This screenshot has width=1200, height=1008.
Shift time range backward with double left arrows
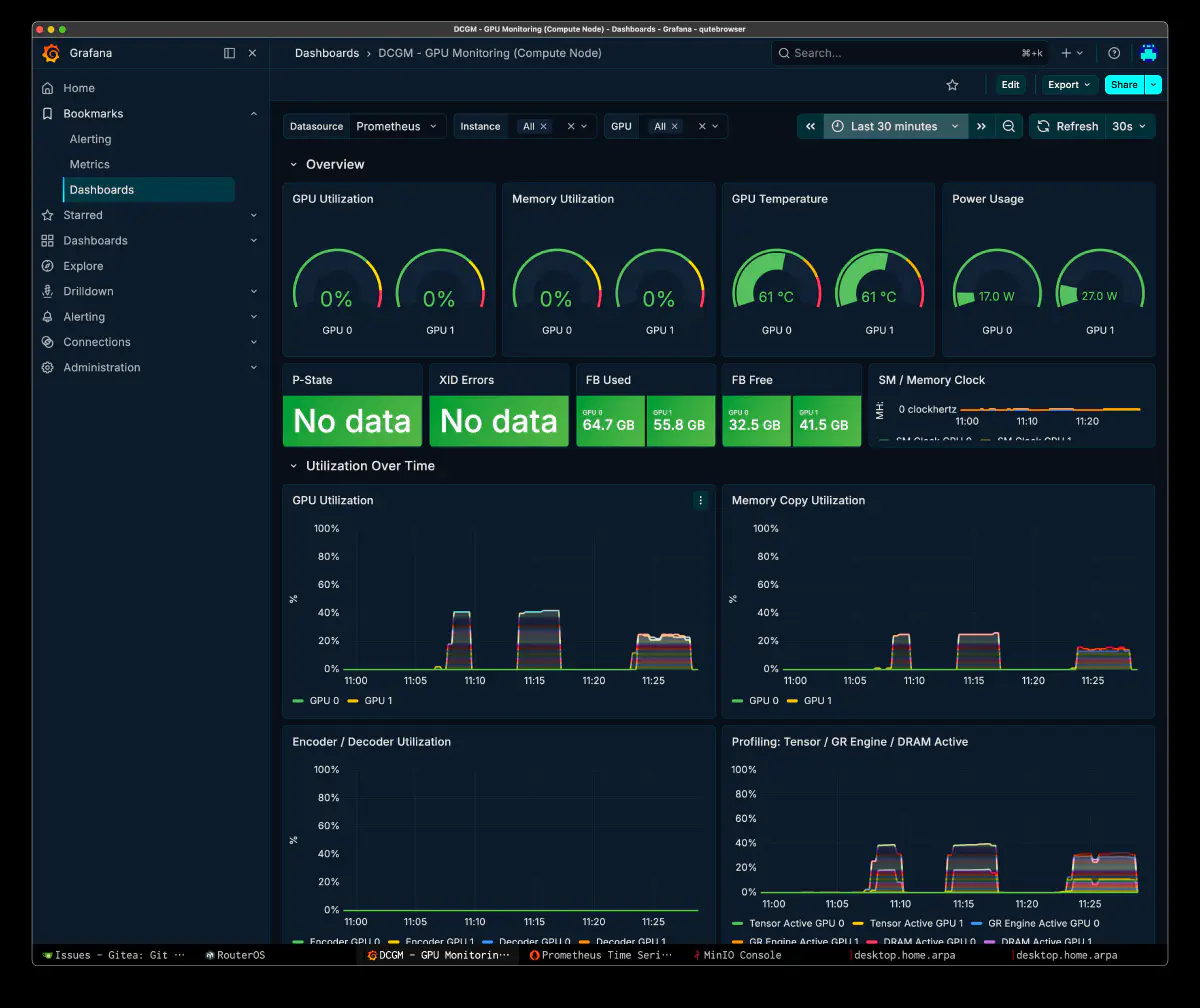[x=810, y=126]
